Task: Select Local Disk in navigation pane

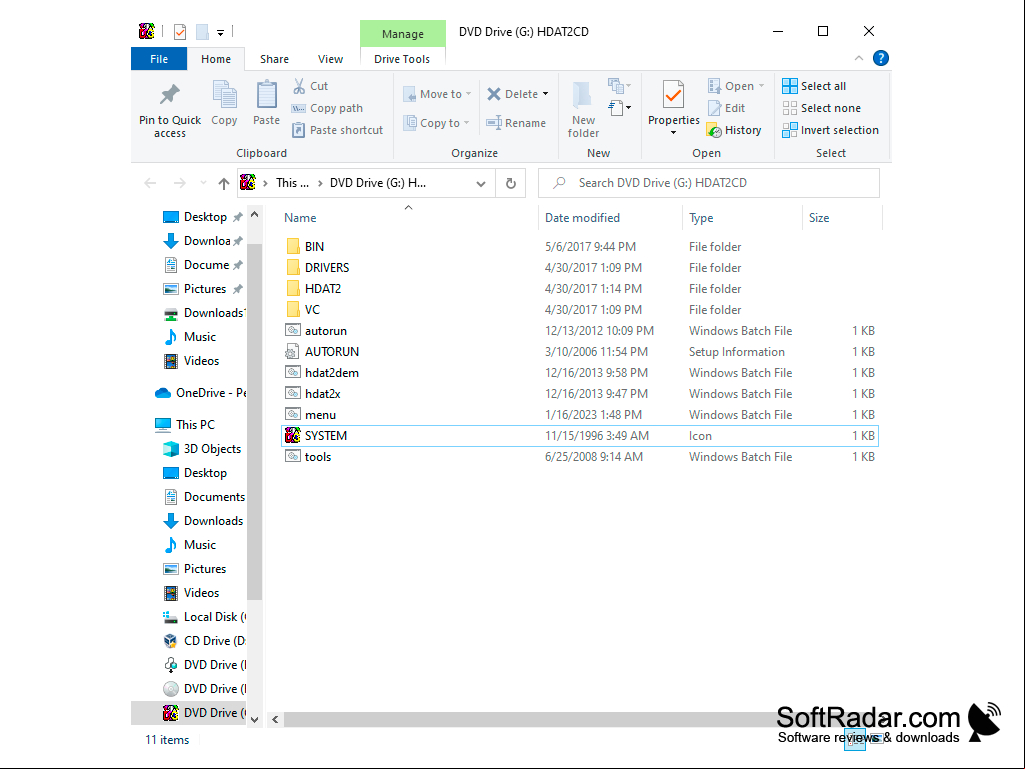Action: [203, 617]
